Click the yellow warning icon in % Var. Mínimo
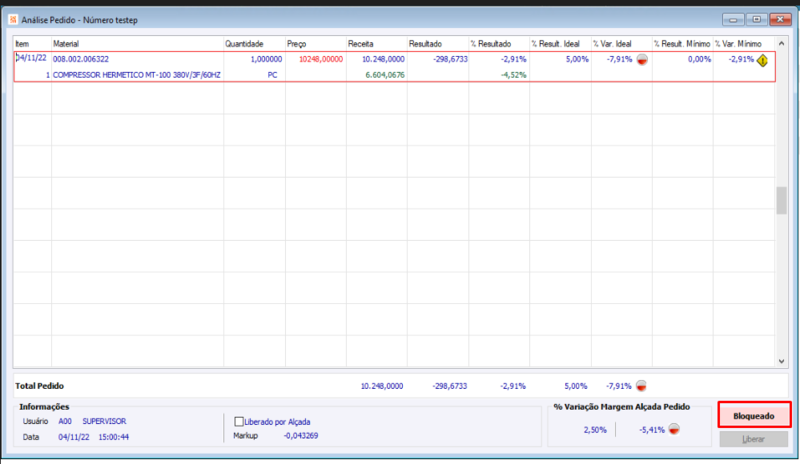 762,60
